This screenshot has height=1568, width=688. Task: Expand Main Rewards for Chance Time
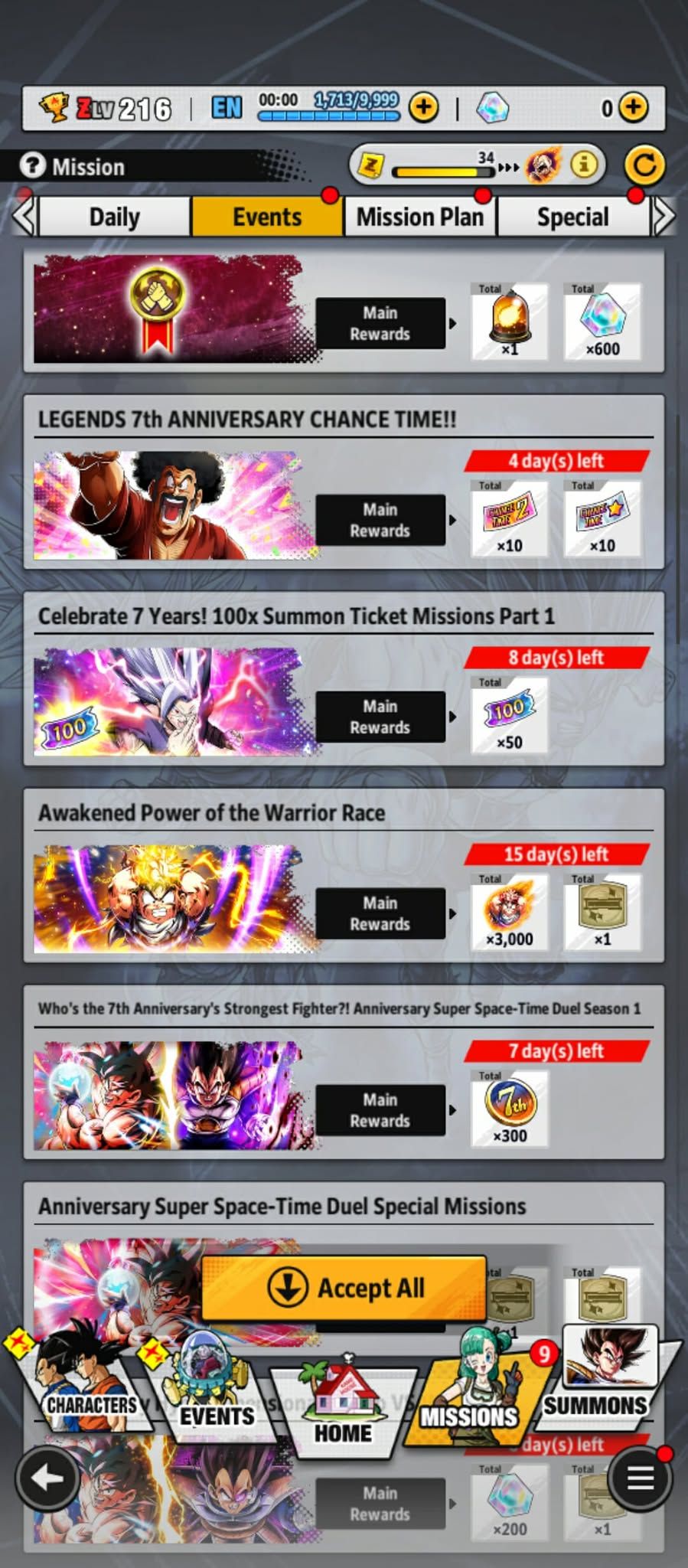(380, 520)
